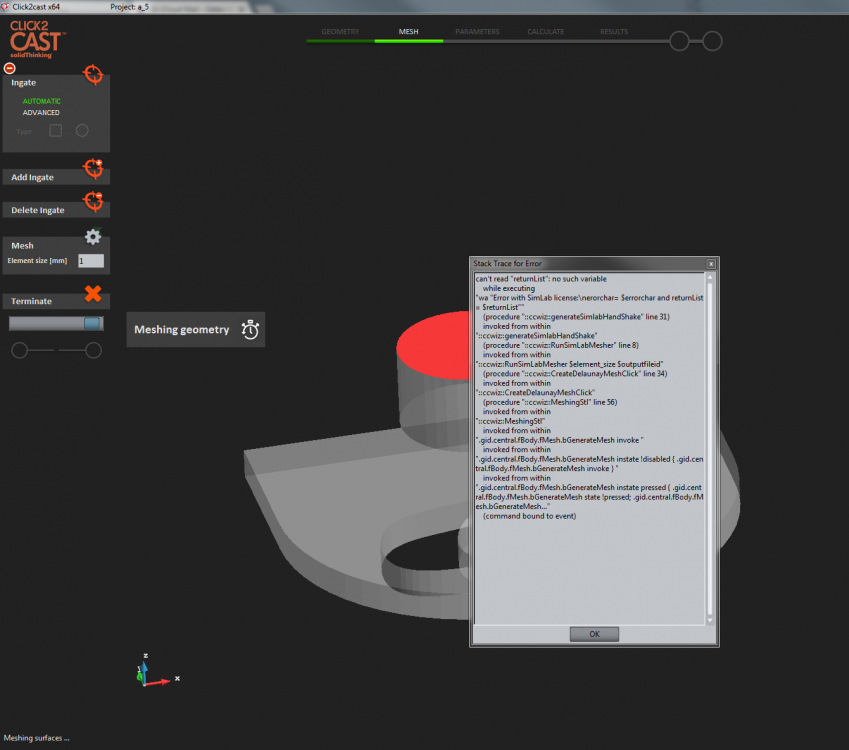Viewport: 849px width, 750px height.
Task: Click the XYZ axis orientation triad
Action: (157, 670)
